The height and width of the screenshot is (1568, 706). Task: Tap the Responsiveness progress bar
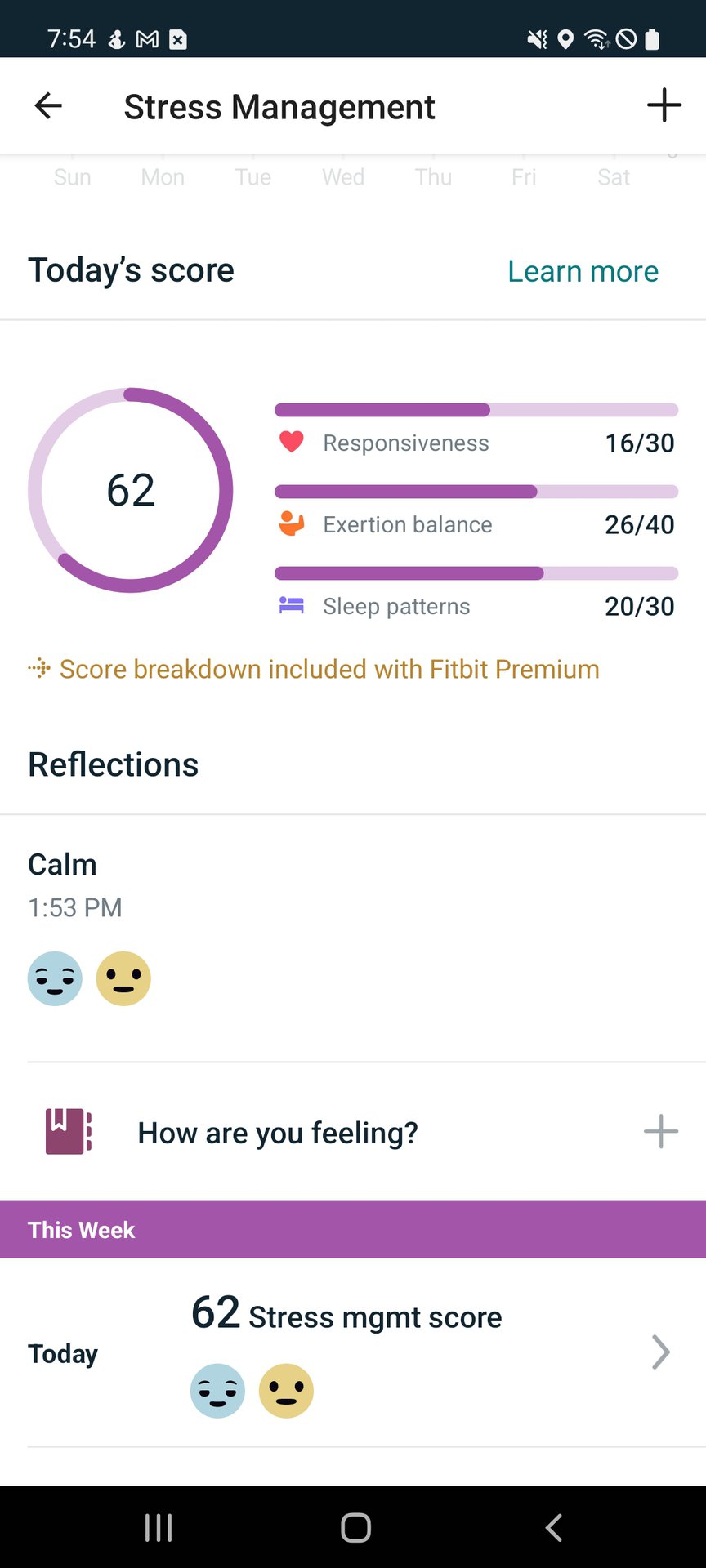click(476, 410)
